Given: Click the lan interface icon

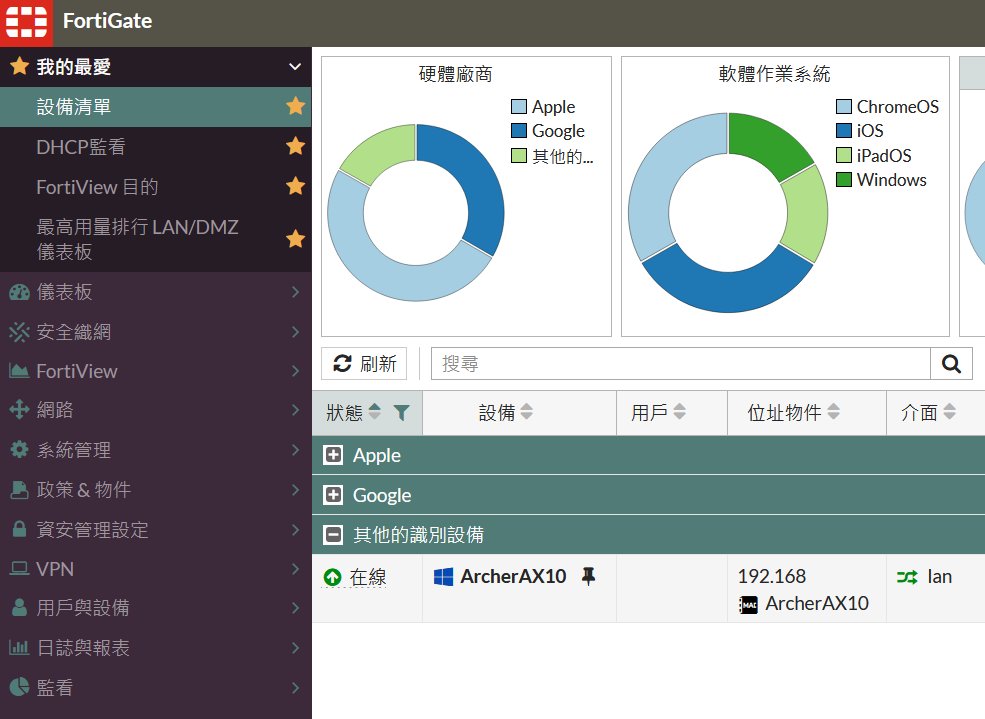Looking at the screenshot, I should click(x=907, y=576).
